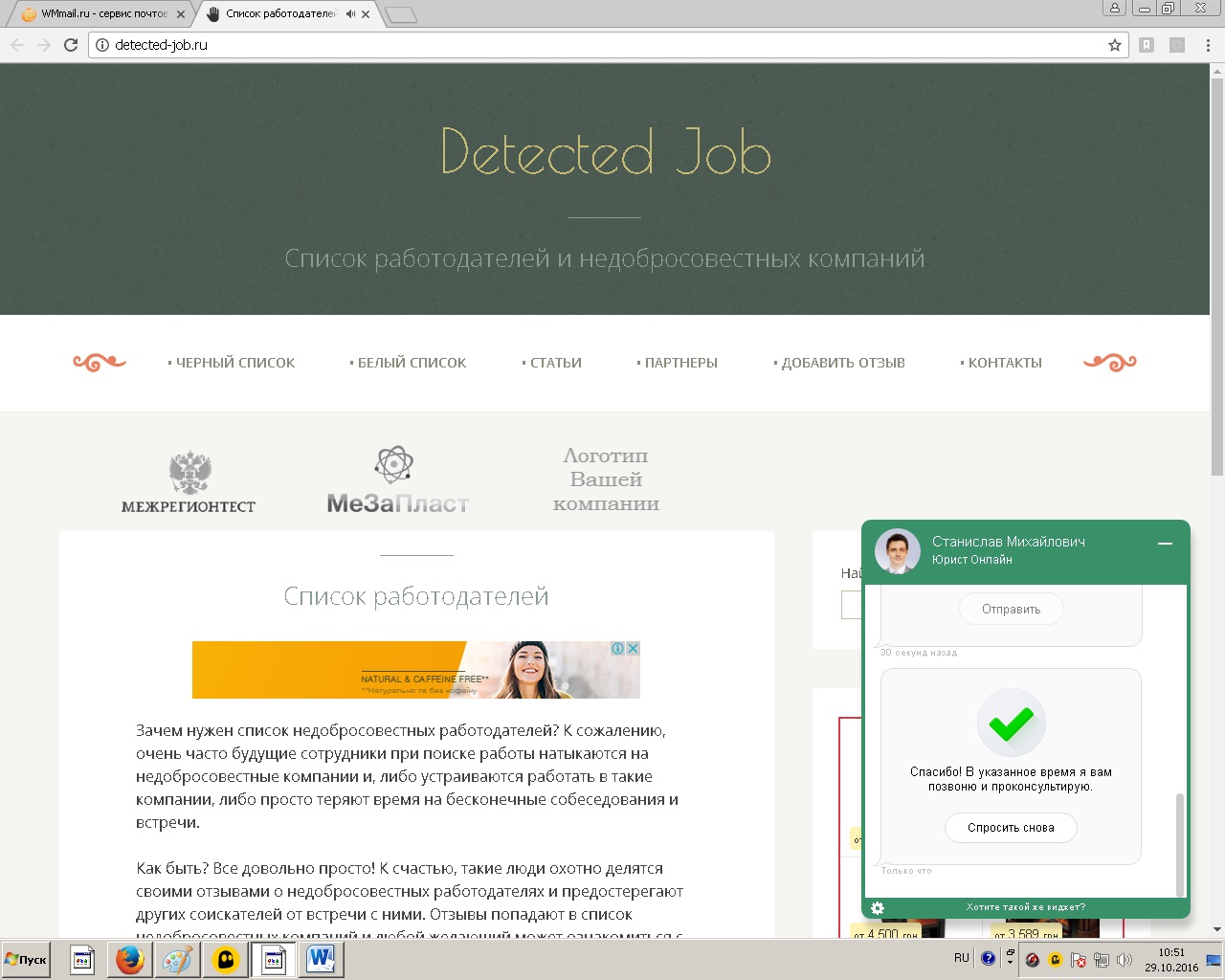
Task: Open Microsoft Word from the taskbar
Action: pos(321,959)
